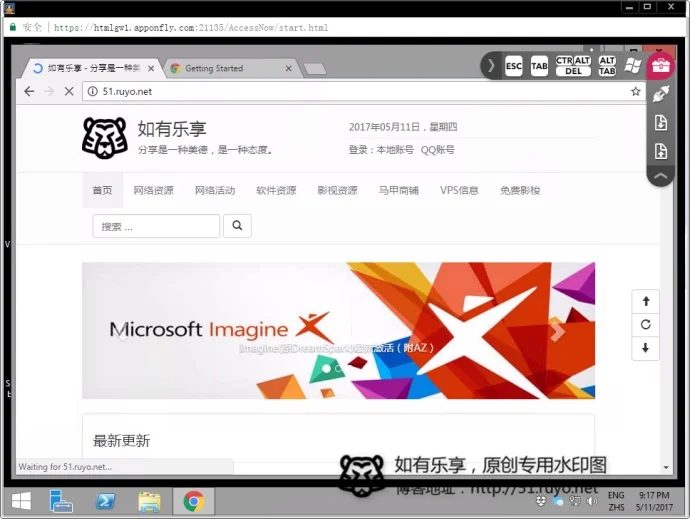Switch to the Getting Started tab

coord(229,68)
